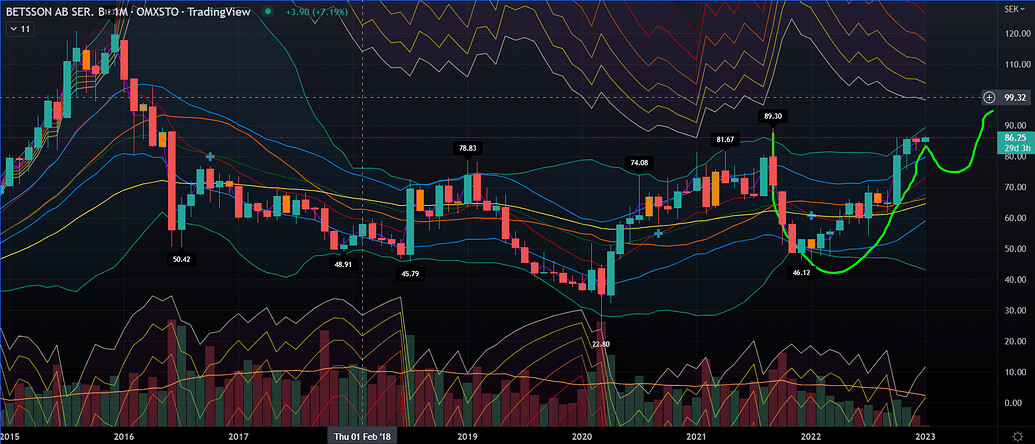1035x444 pixels.
Task: Click the 2020 label on time axis
Action: 583,436
